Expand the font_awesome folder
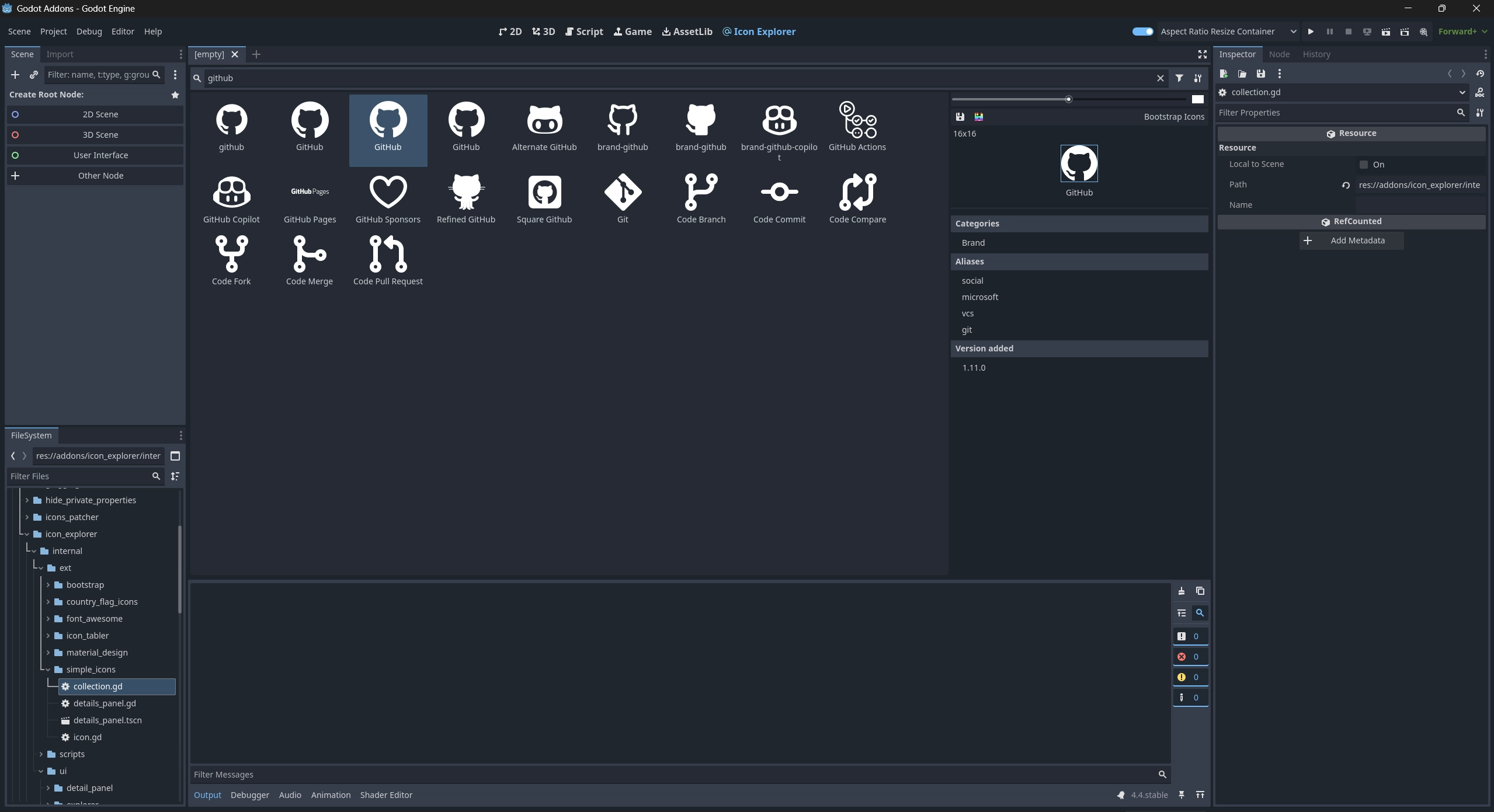 tap(48, 619)
